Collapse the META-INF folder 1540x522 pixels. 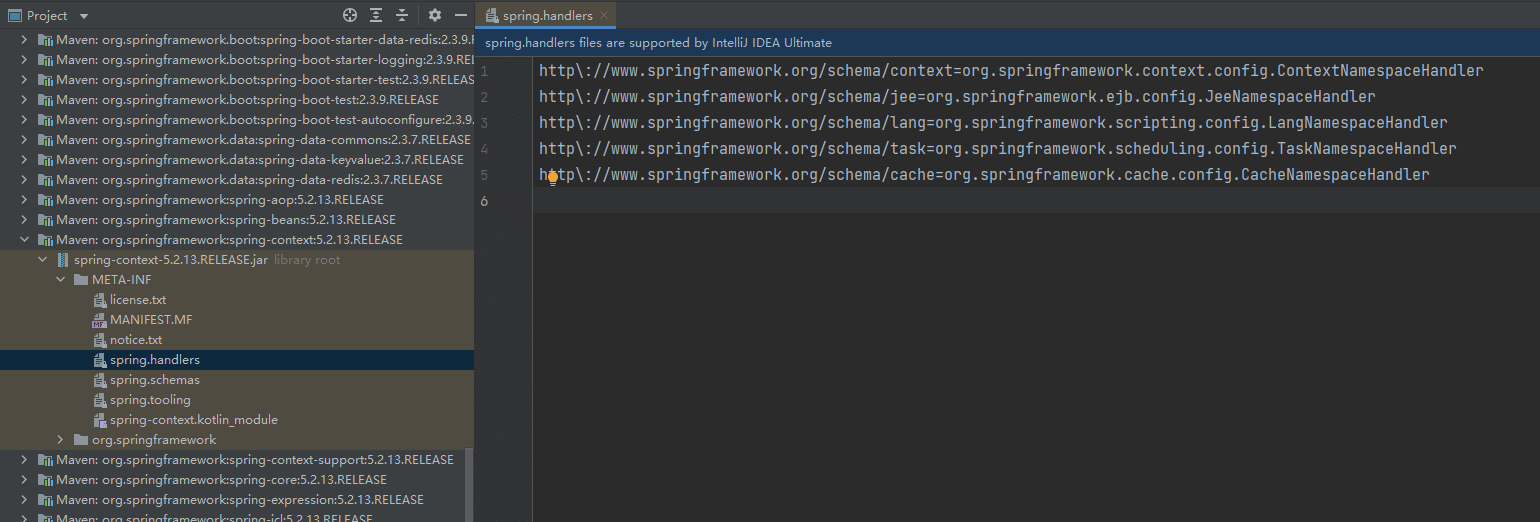[x=61, y=280]
